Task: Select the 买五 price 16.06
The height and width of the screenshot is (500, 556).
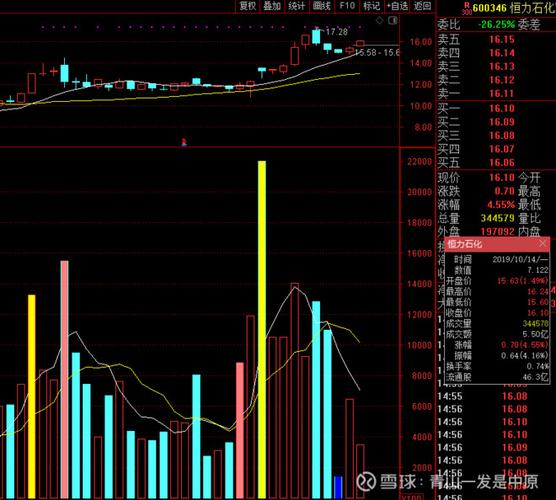Action: click(501, 162)
